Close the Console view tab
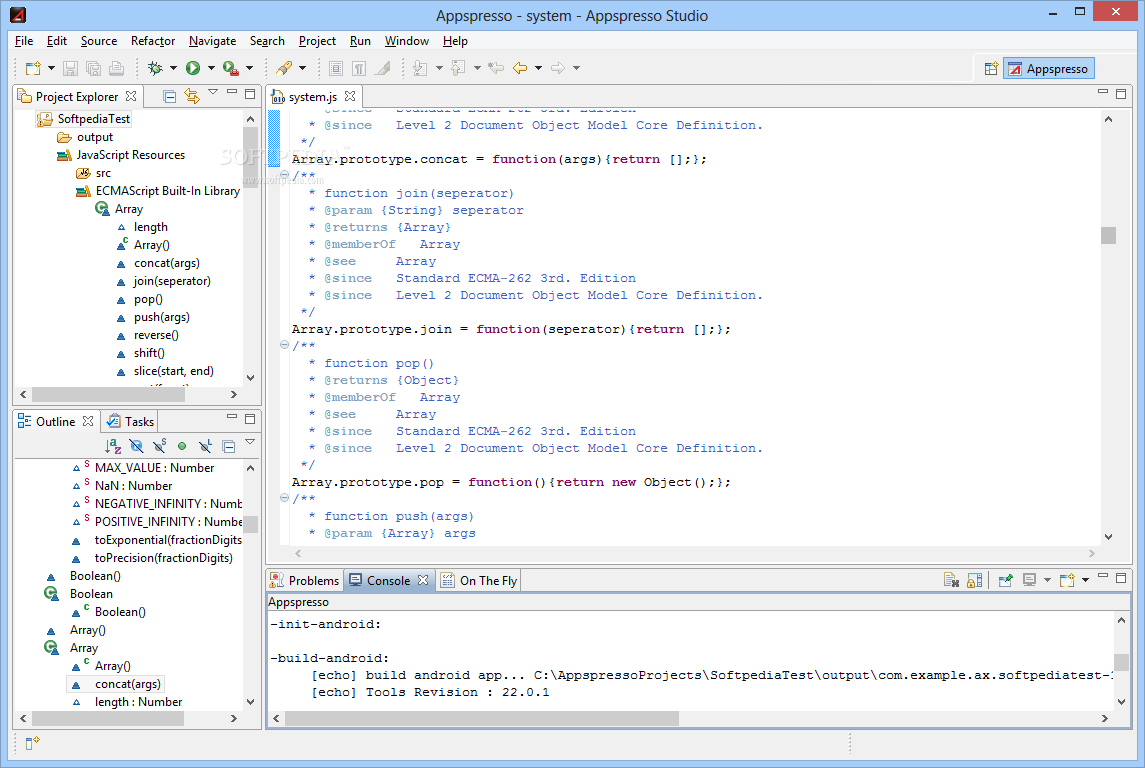The image size is (1145, 768). coord(423,580)
